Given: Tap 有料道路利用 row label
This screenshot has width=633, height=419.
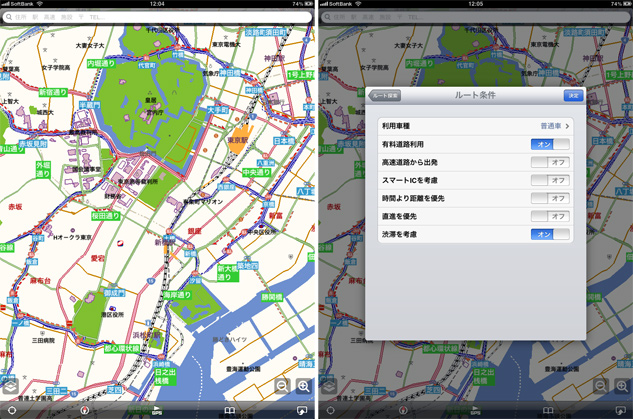Looking at the screenshot, I should point(402,144).
